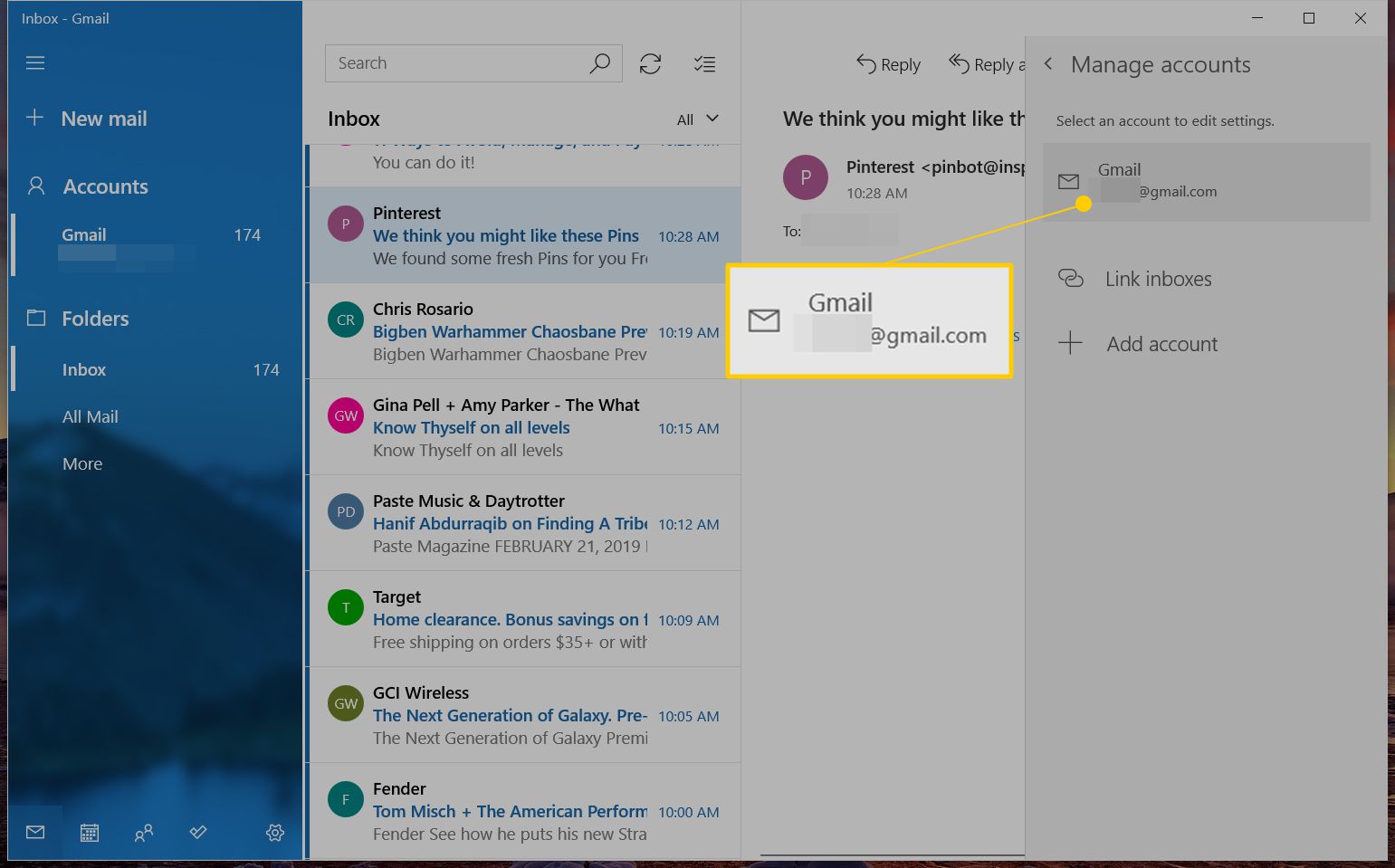Open the Target email

click(524, 619)
